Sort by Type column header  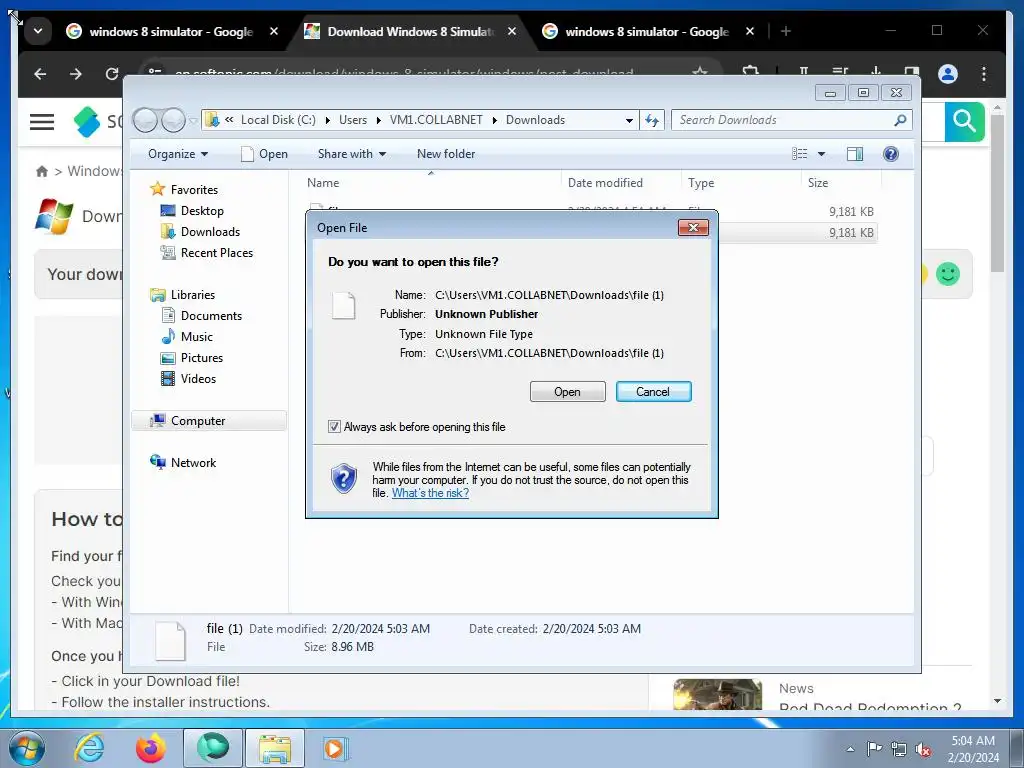pos(741,183)
